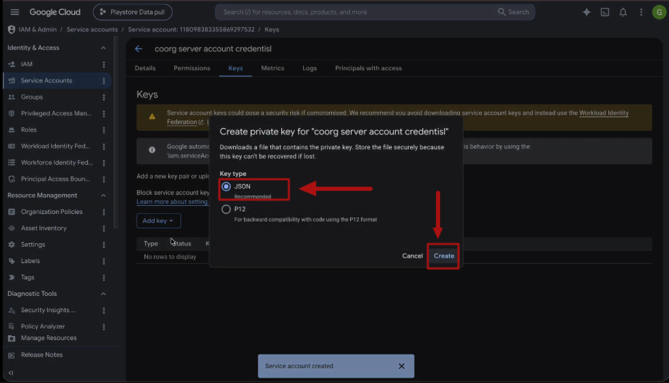Activate Cloud Shell terminal icon

tap(605, 12)
